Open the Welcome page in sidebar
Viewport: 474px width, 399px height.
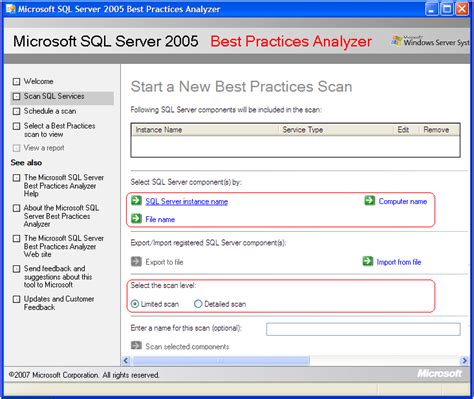(38, 81)
